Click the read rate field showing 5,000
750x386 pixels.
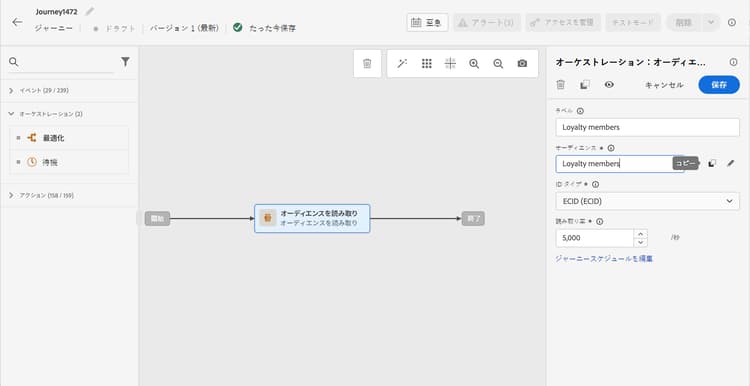(595, 238)
